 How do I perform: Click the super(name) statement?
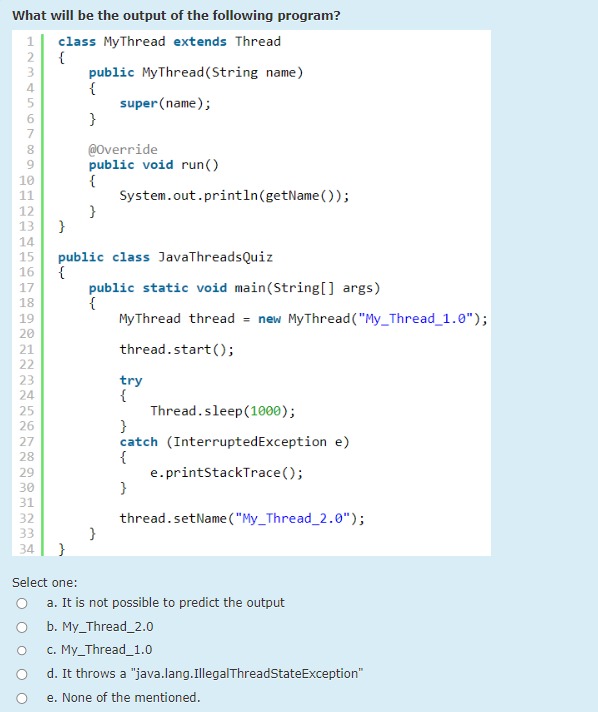click(x=165, y=104)
